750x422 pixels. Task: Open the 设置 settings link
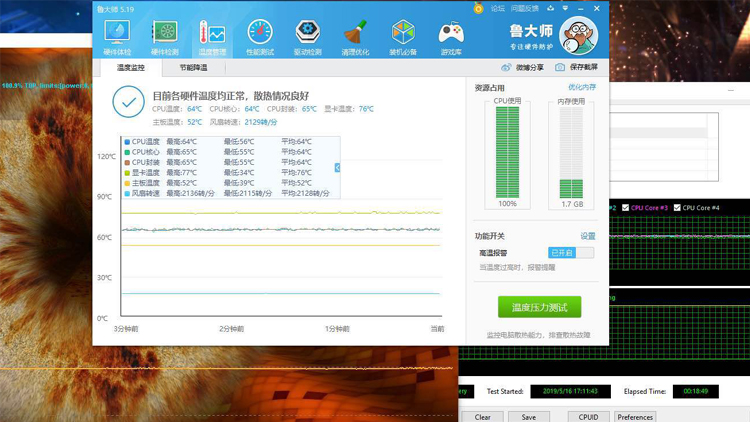(x=588, y=236)
